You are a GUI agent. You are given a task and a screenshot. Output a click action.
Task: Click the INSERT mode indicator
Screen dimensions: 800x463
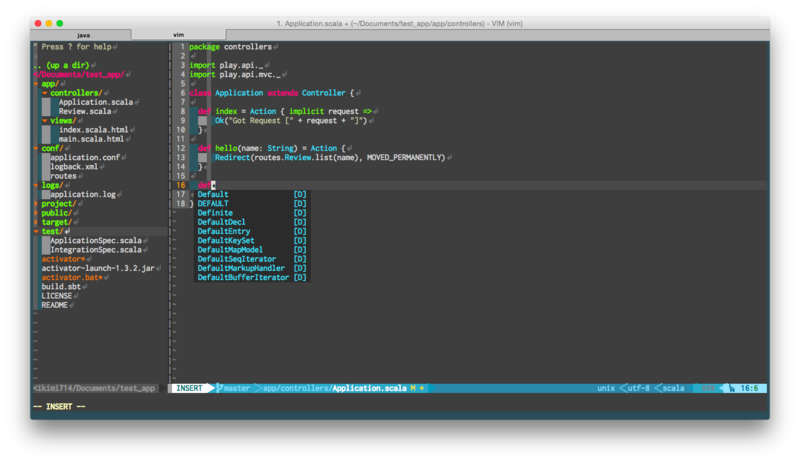click(189, 388)
